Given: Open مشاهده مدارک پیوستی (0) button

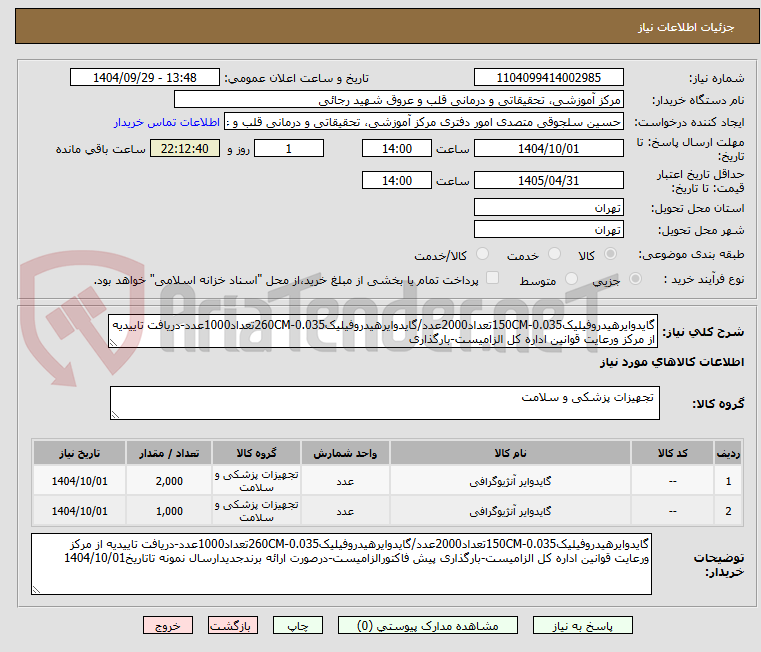Looking at the screenshot, I should 428,625.
